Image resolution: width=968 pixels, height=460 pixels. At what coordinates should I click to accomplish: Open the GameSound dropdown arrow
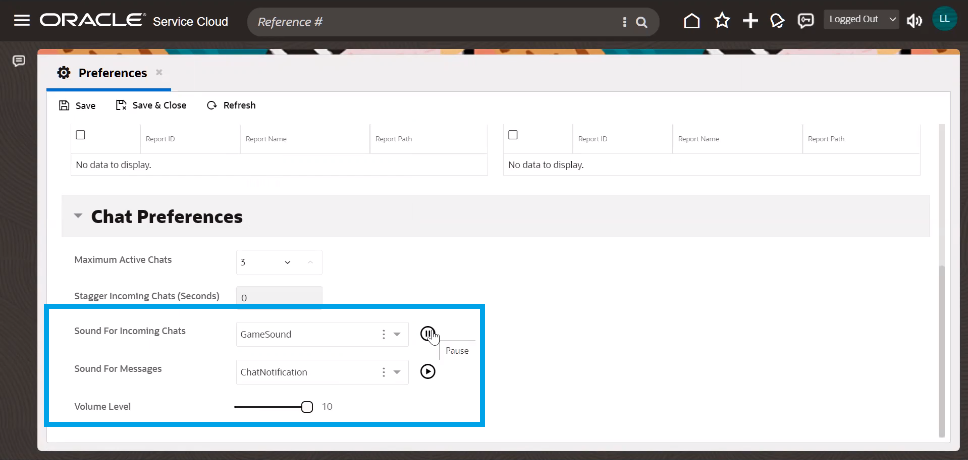(x=397, y=334)
